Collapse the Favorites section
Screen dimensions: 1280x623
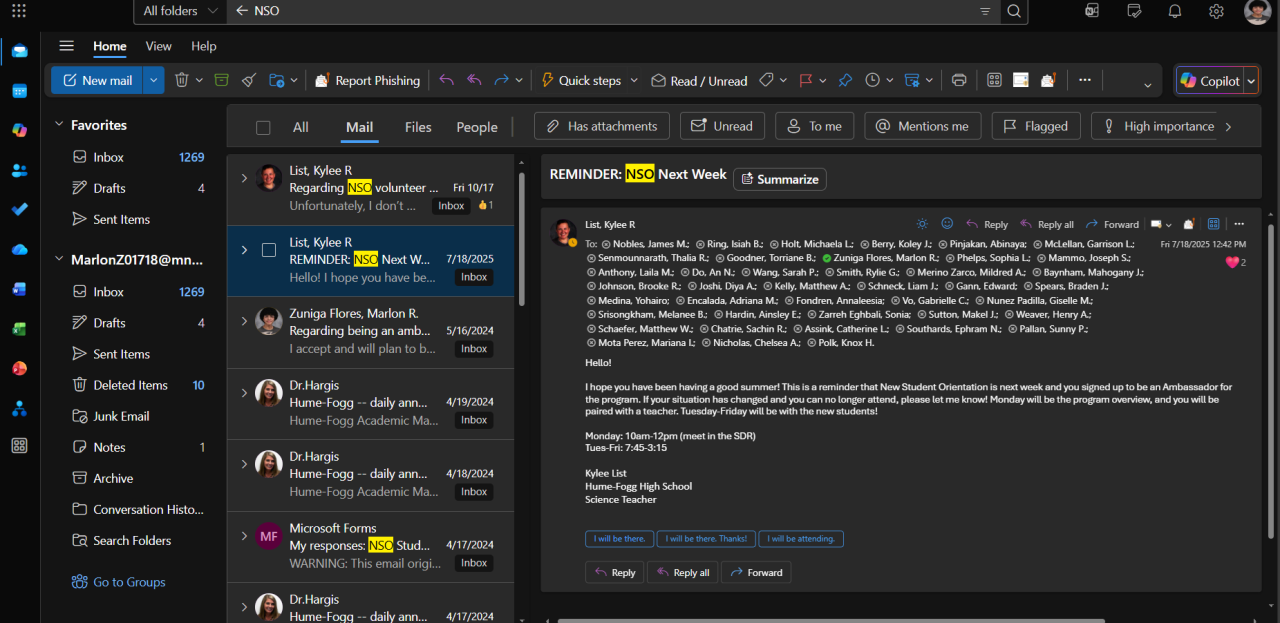pos(57,125)
